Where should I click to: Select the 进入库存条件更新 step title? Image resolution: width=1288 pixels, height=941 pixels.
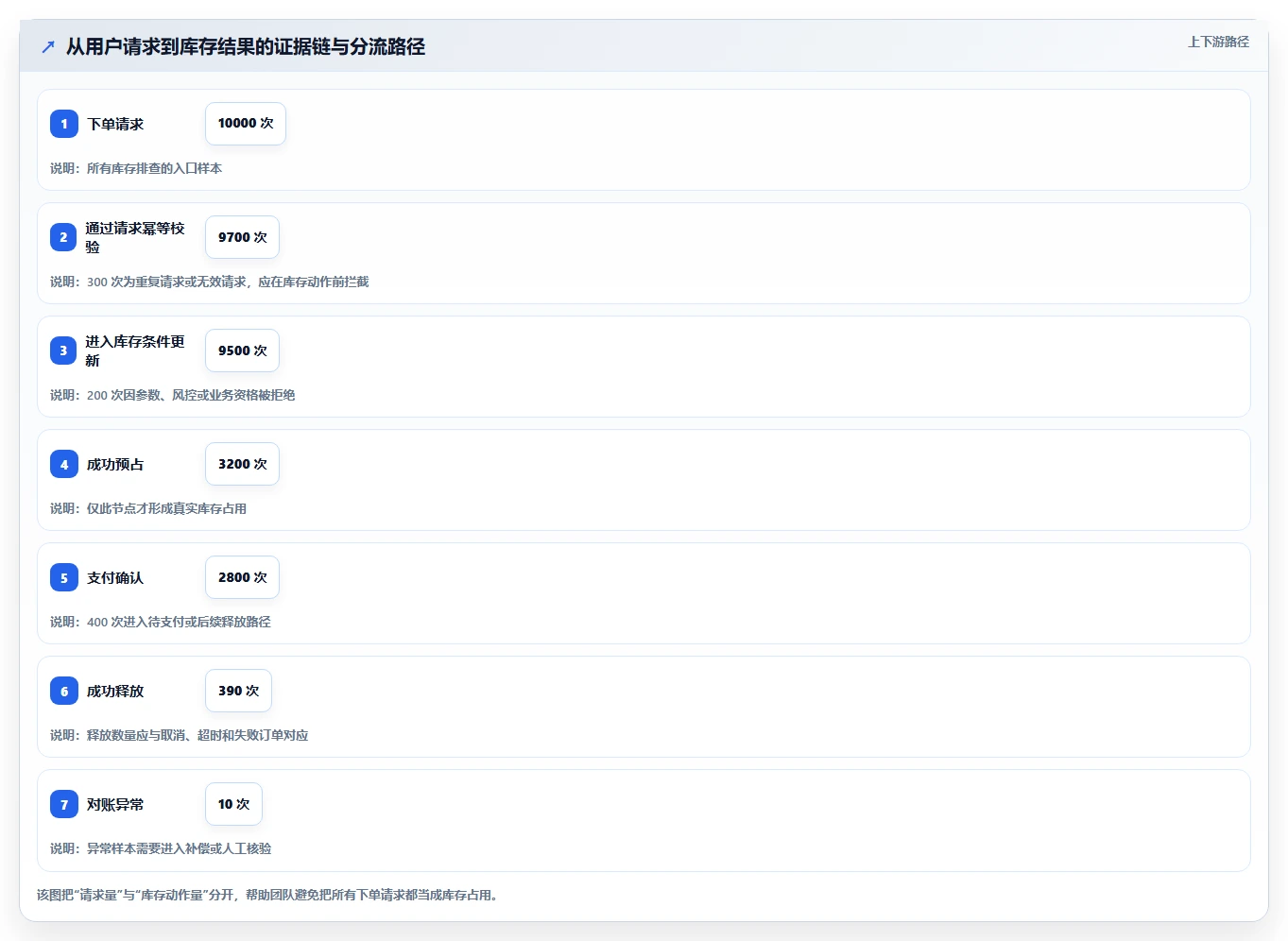click(x=135, y=351)
